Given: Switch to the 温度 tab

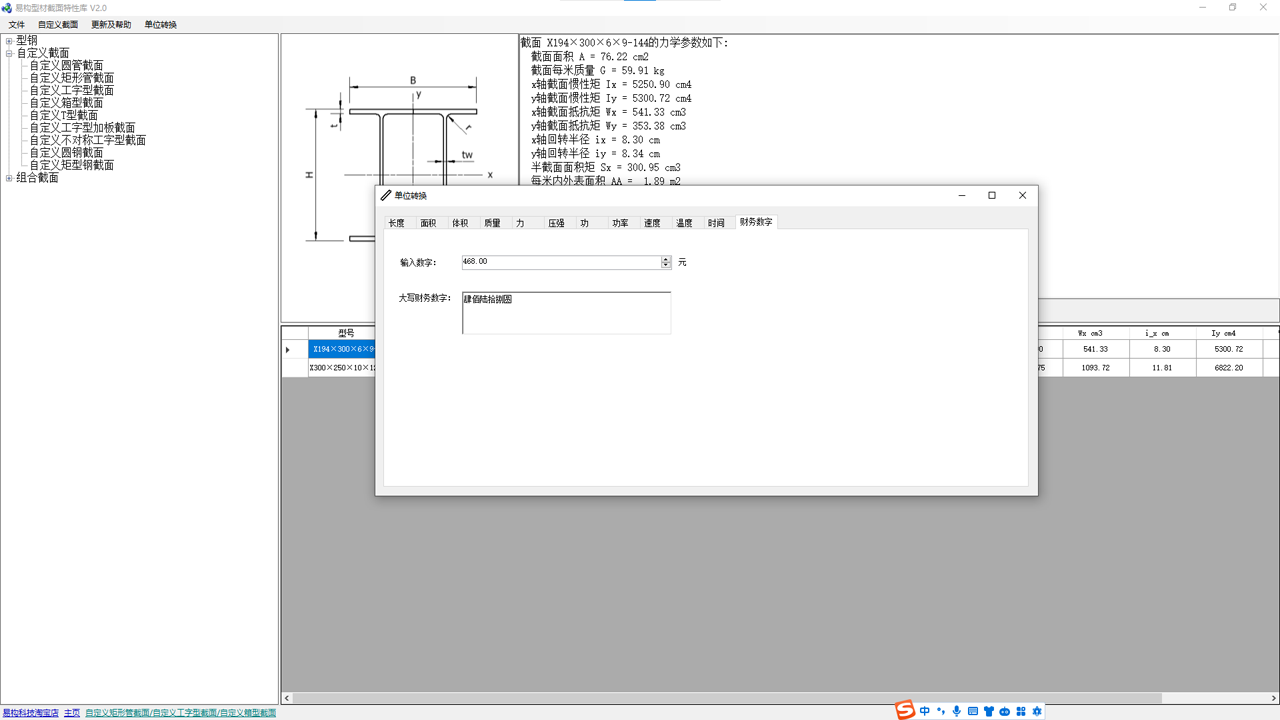Looking at the screenshot, I should 684,223.
